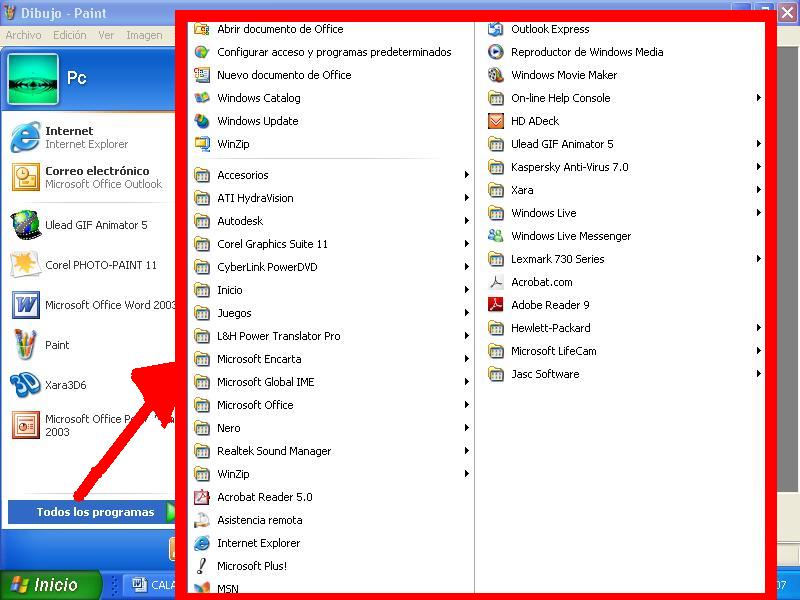Expand the Hewlett-Packard submenu arrow

pos(759,328)
